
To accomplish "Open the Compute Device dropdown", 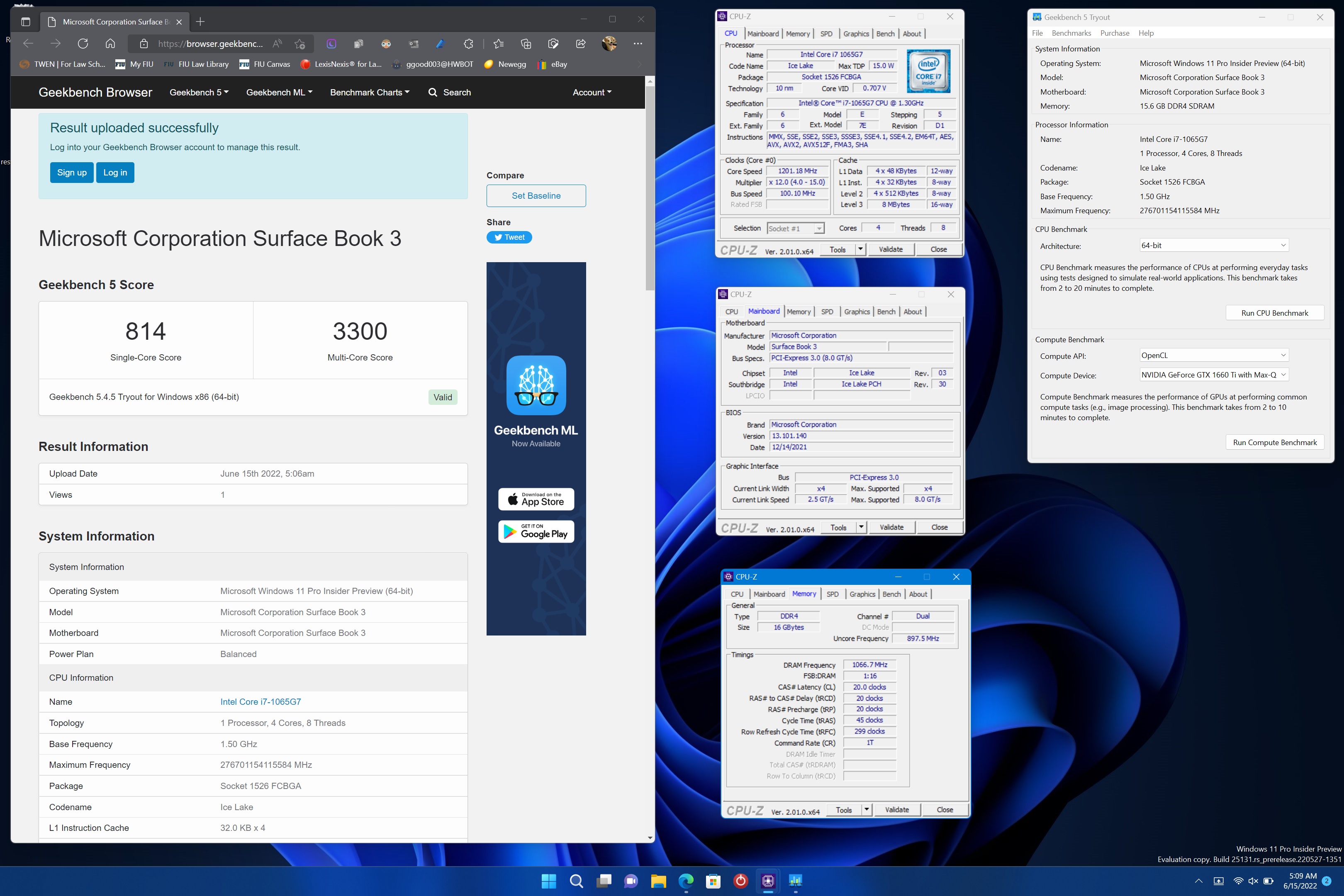I will 1214,375.
